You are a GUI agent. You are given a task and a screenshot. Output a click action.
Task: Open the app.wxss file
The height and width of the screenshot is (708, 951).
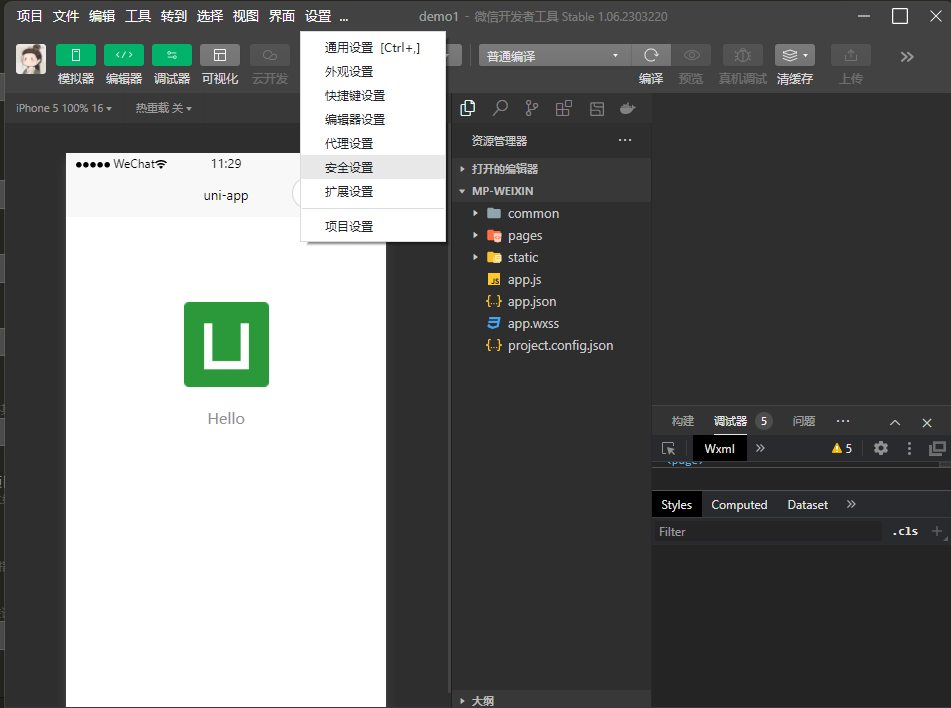552,323
